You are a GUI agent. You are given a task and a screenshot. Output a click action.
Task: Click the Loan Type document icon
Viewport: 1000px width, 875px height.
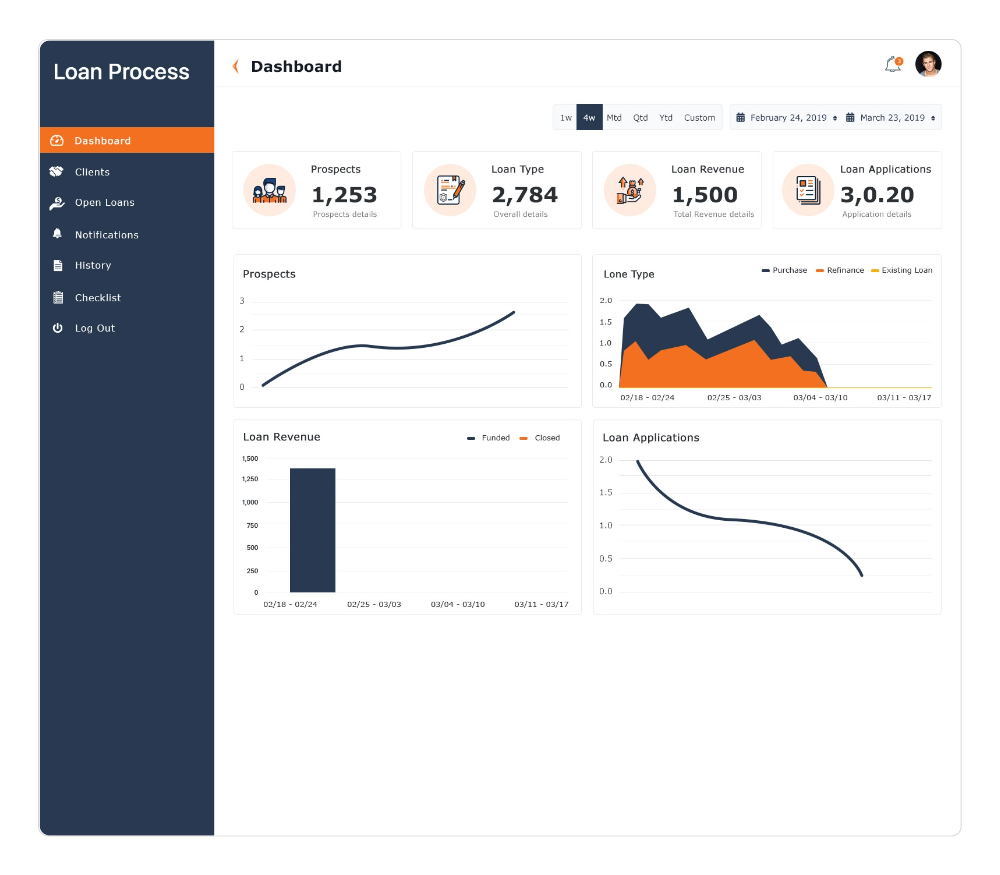pos(450,190)
